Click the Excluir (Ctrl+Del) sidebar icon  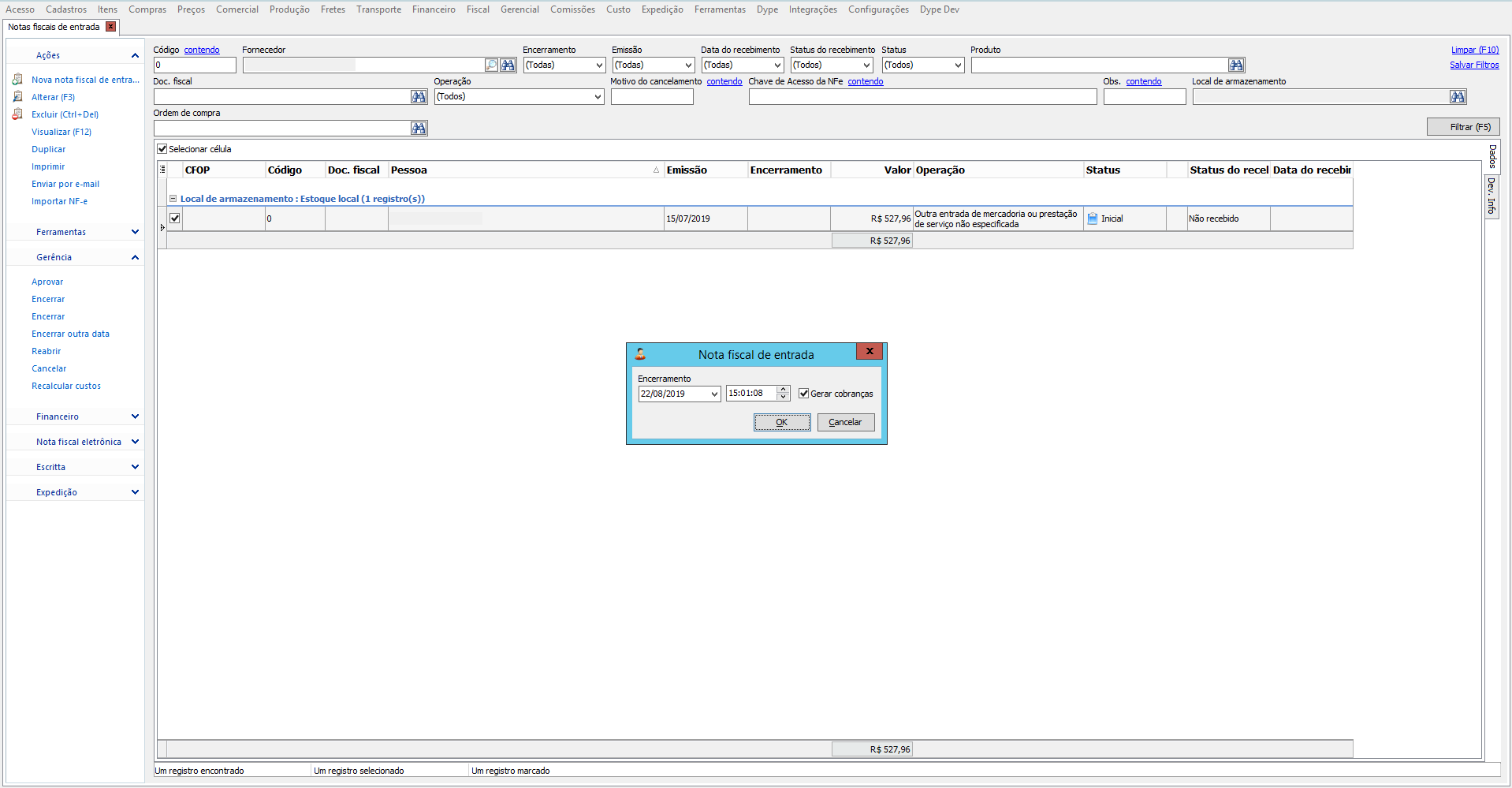(x=17, y=114)
